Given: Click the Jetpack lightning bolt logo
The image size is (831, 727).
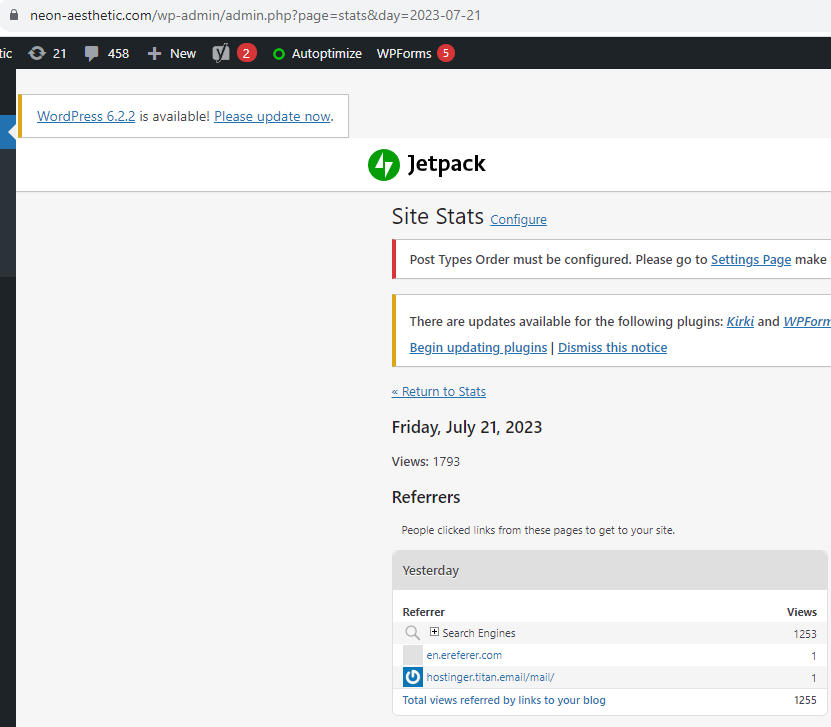Looking at the screenshot, I should coord(384,165).
